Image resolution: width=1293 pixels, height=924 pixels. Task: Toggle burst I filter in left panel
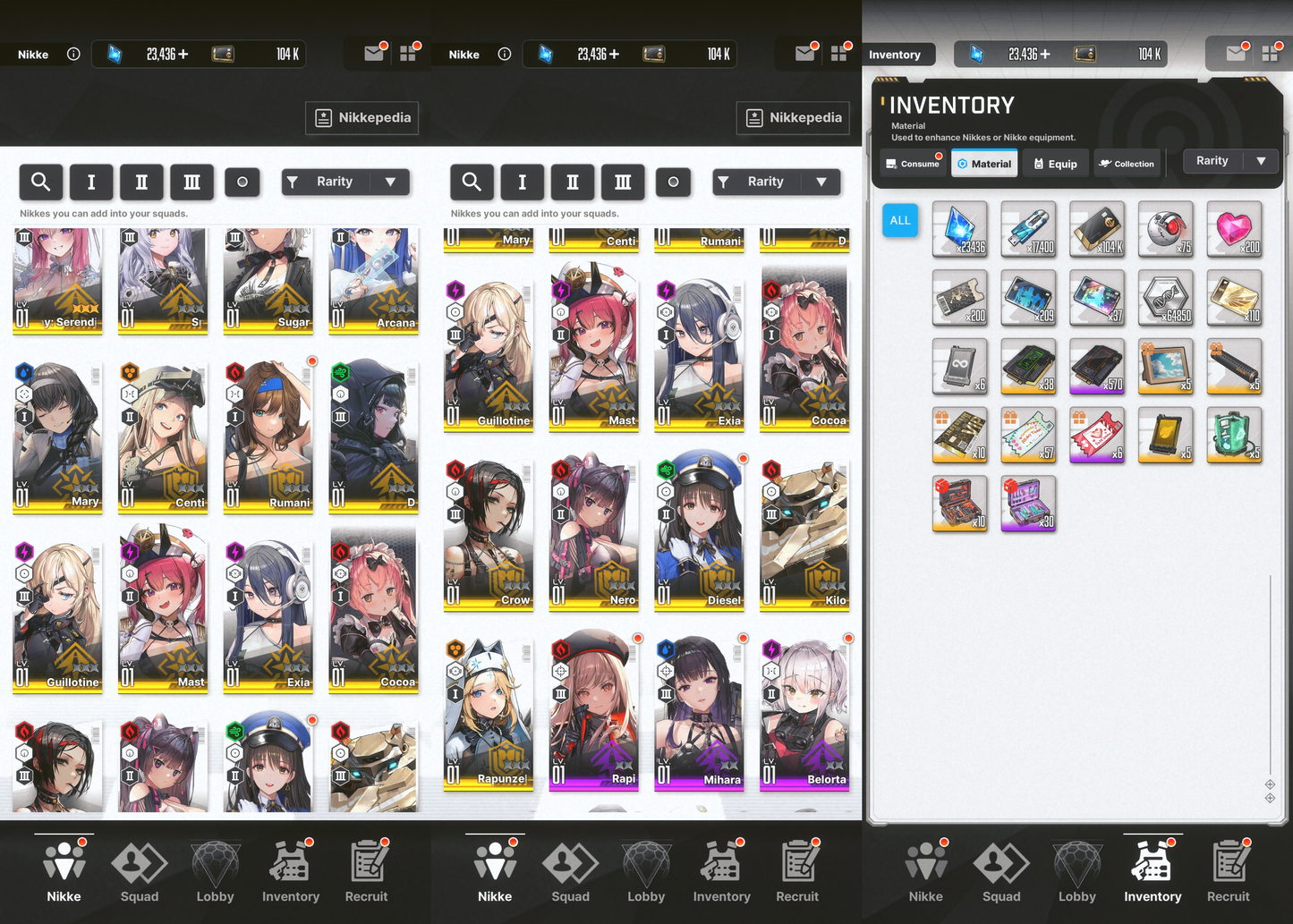[x=91, y=182]
